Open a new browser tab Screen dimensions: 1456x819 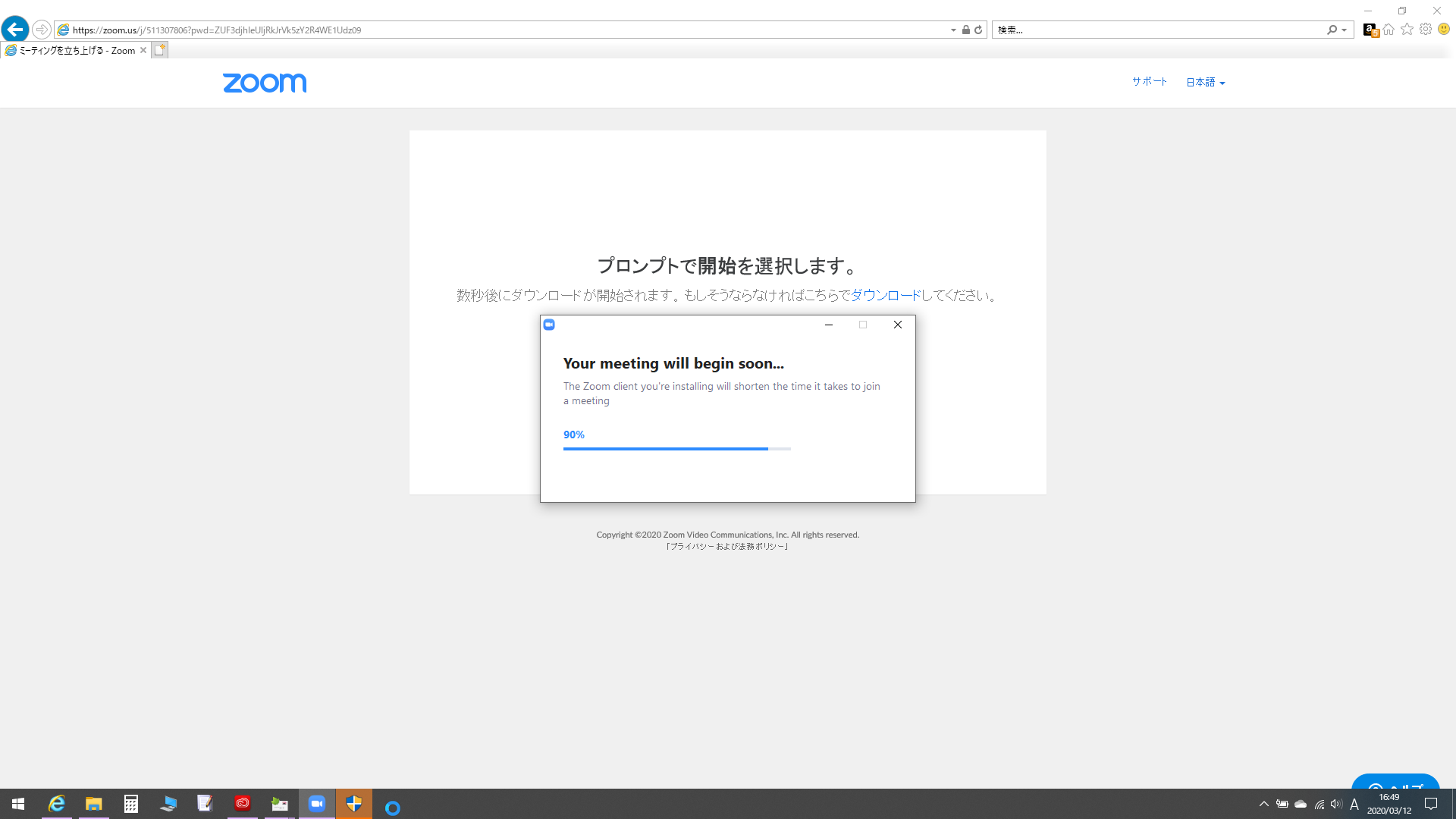coord(159,50)
